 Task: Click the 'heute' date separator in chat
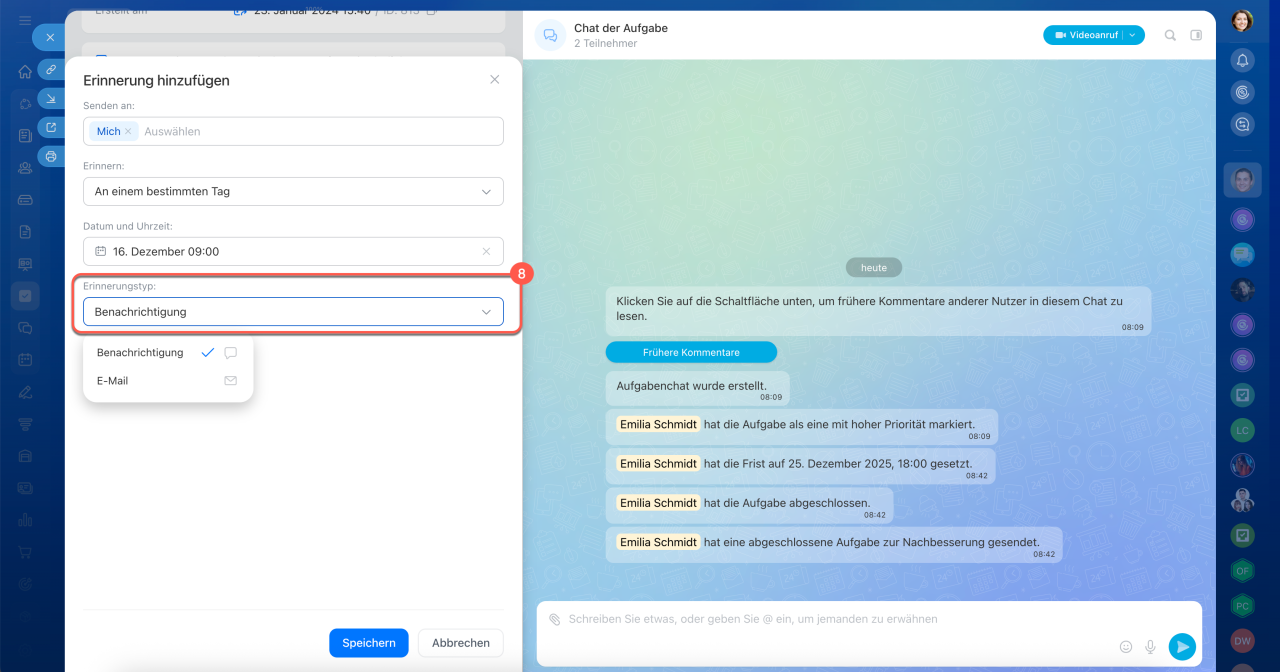click(874, 268)
